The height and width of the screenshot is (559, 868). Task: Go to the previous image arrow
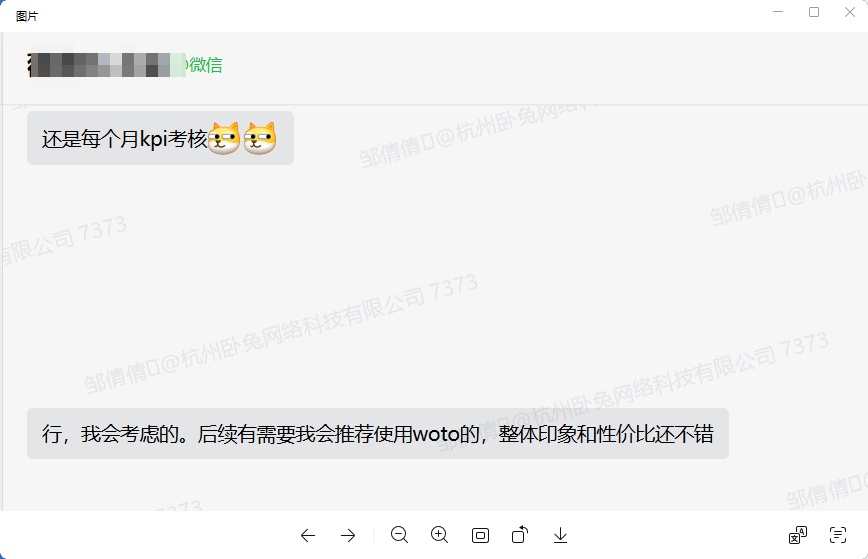(x=308, y=535)
